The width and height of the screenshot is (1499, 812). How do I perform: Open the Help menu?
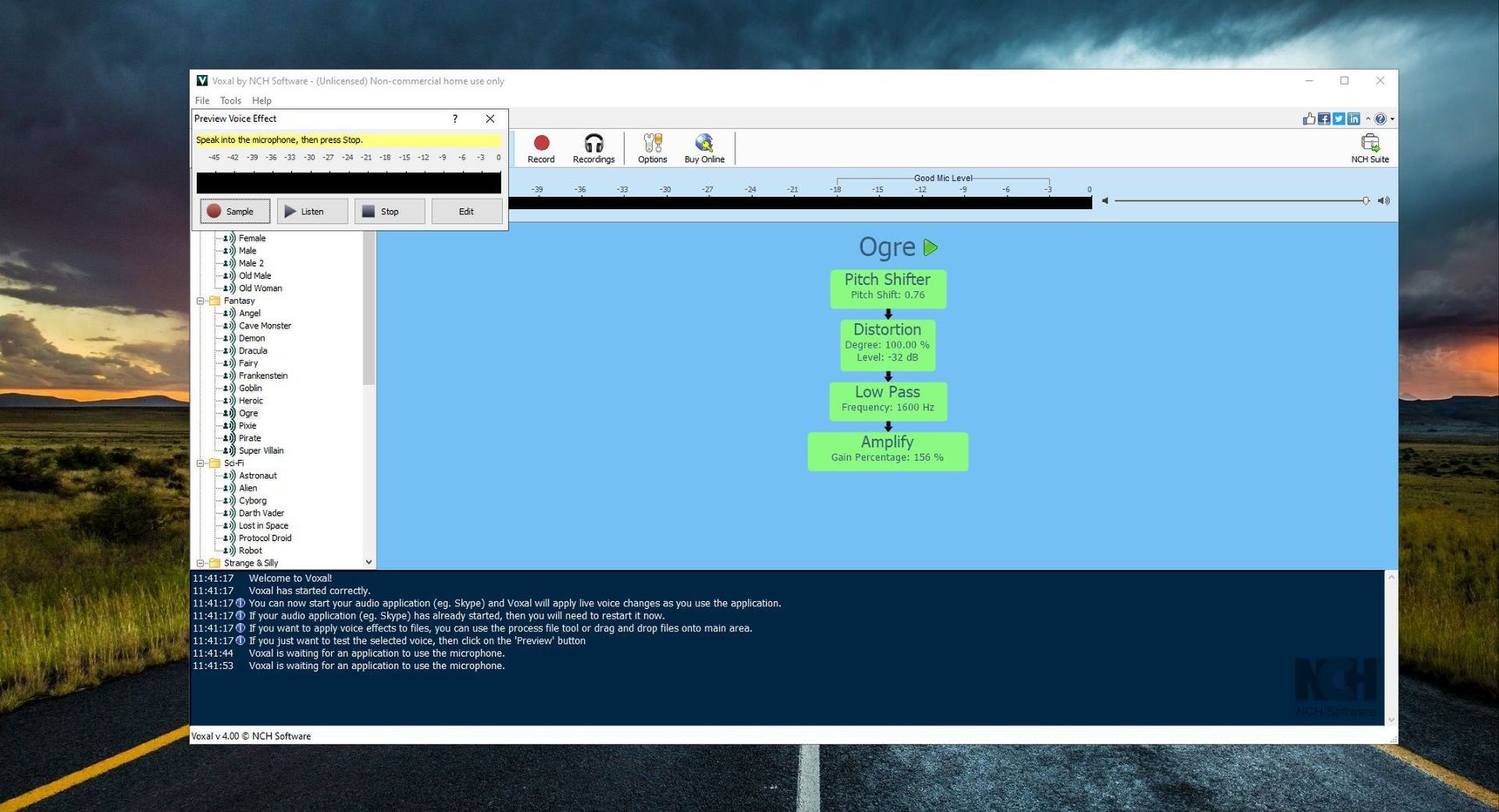click(x=261, y=100)
